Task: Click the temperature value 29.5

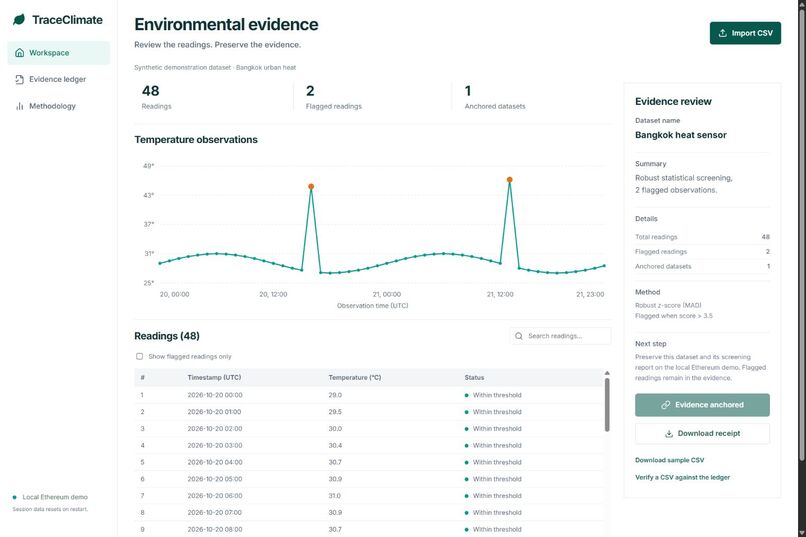Action: [x=335, y=412]
